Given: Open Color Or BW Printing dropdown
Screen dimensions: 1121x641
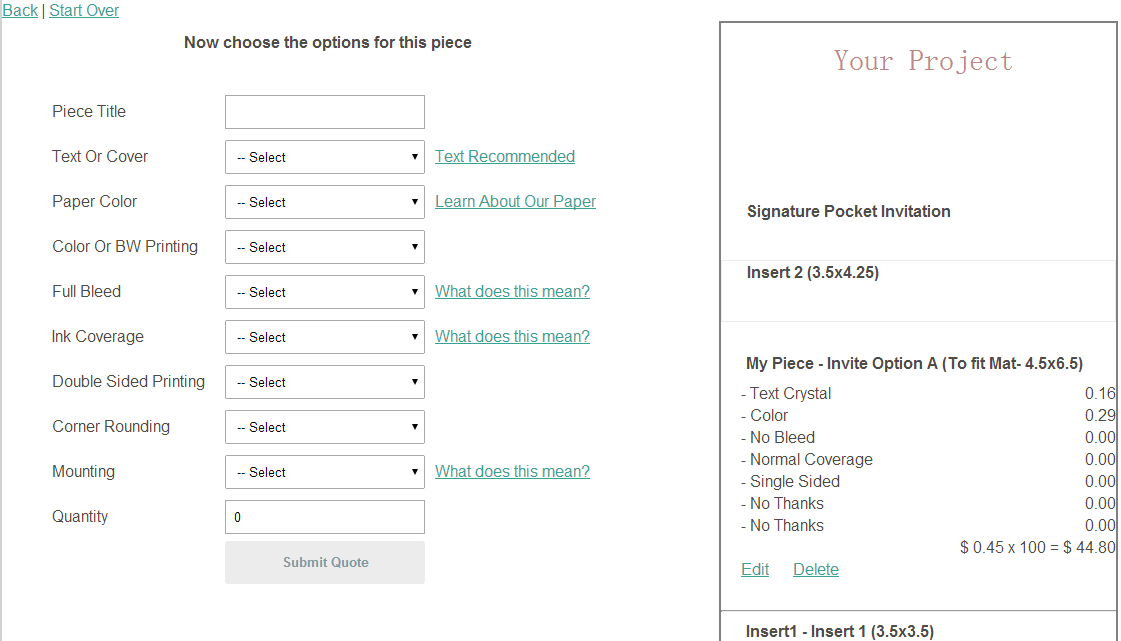Looking at the screenshot, I should [324, 247].
